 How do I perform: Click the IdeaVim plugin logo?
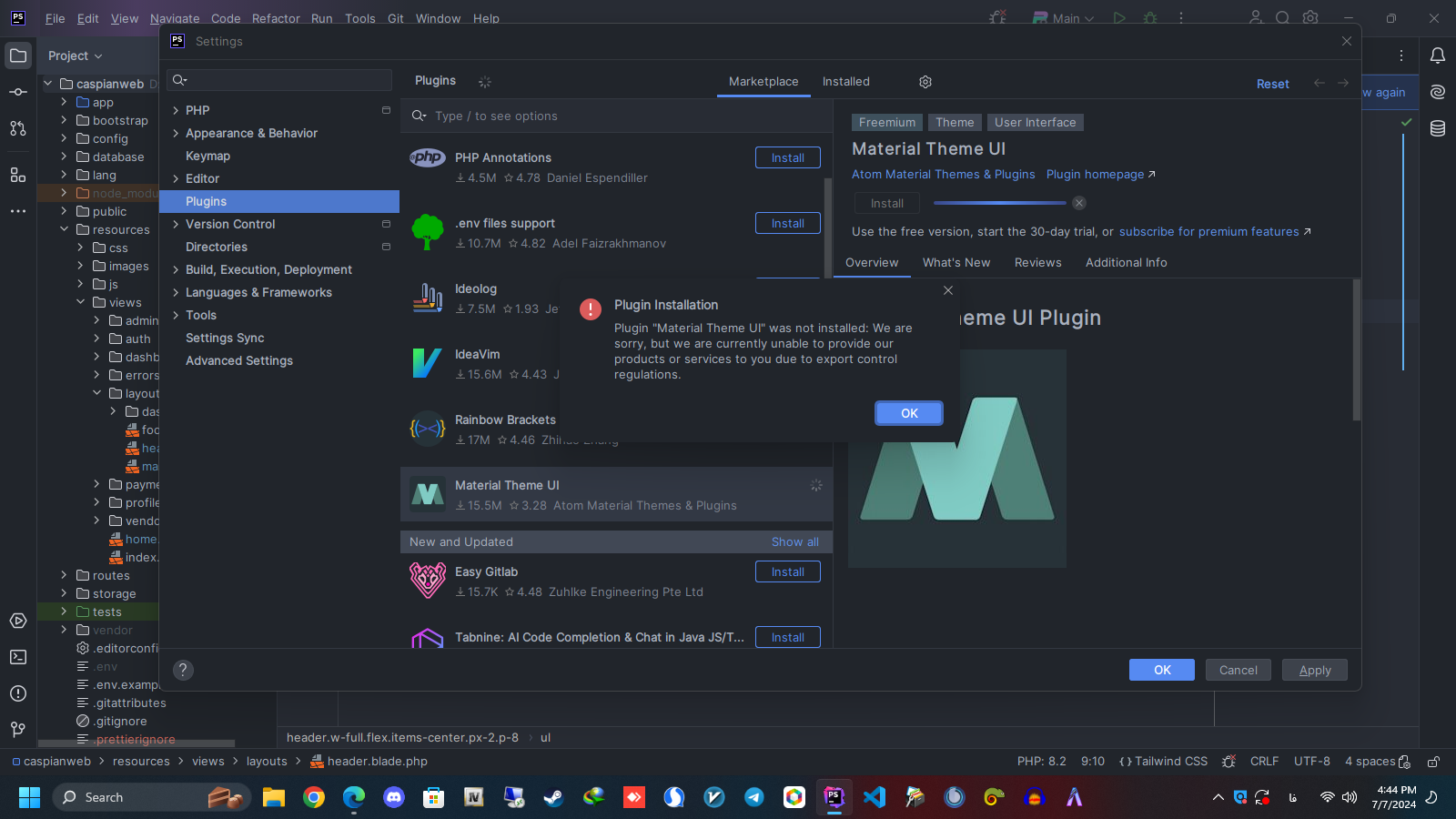(x=427, y=363)
